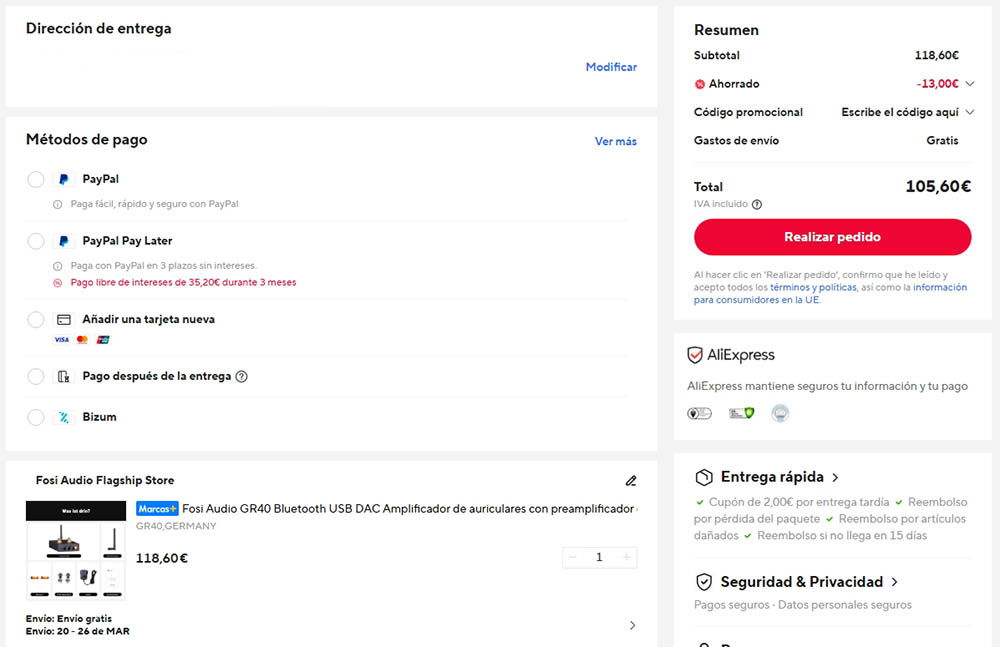Open Ver más payment methods

click(615, 140)
